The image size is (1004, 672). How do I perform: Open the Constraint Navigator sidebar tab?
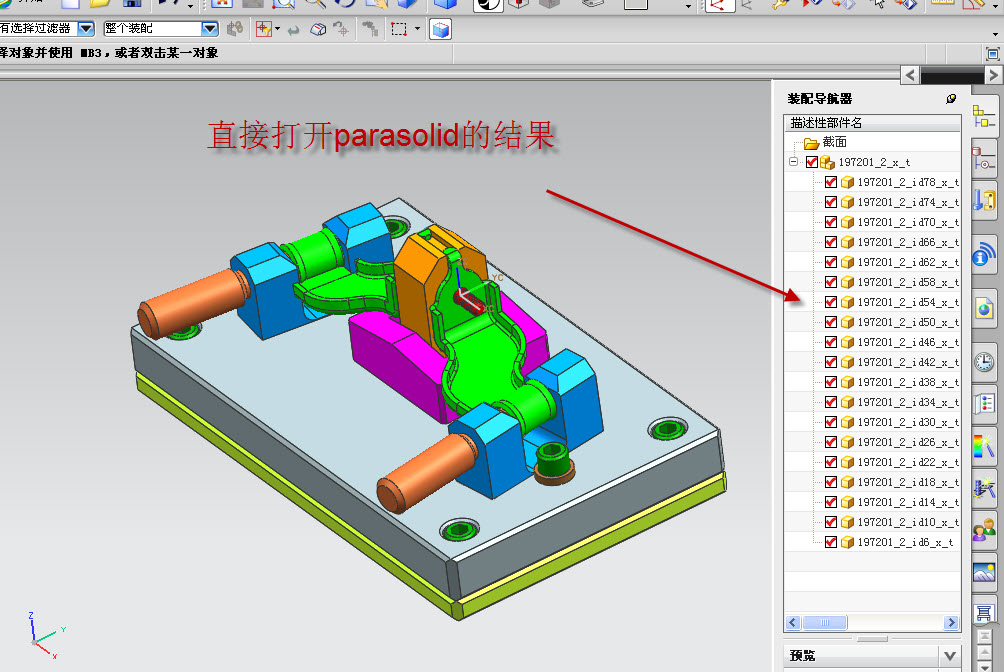(984, 157)
